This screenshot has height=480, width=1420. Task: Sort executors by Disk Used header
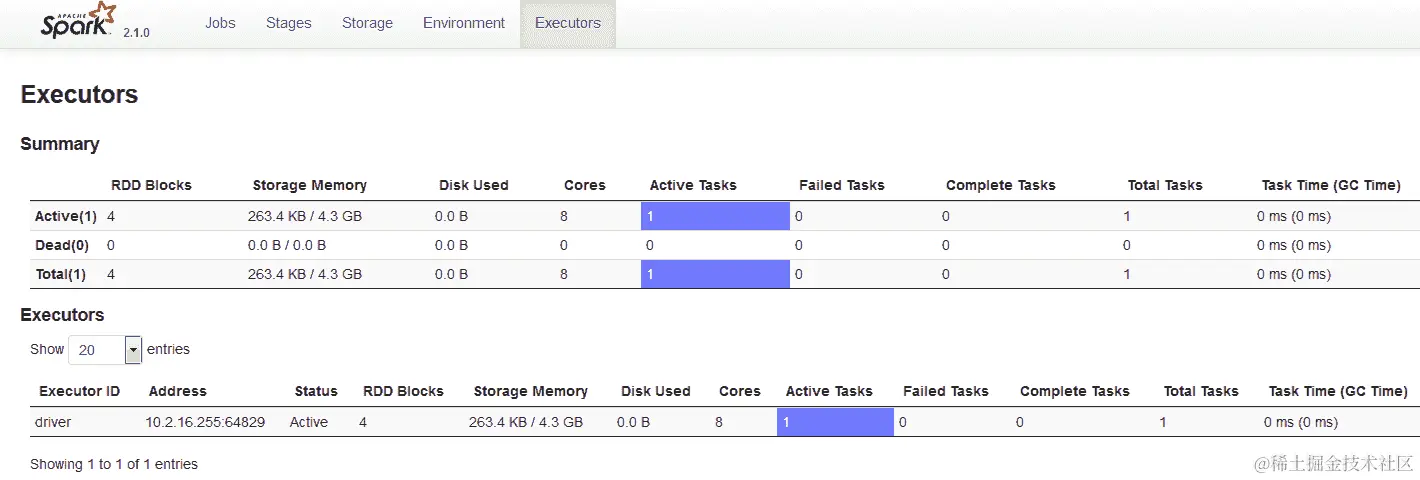point(655,391)
